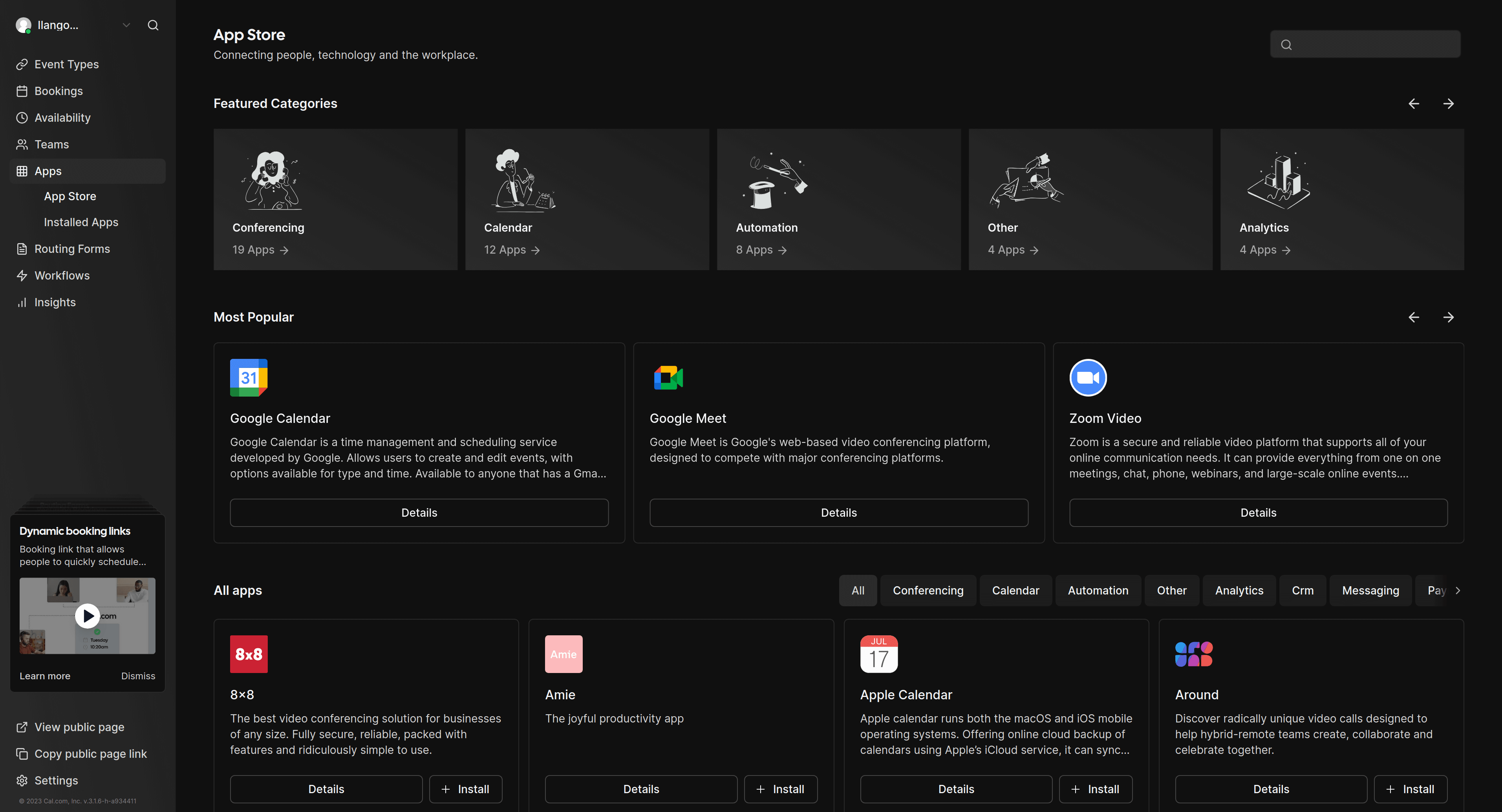The height and width of the screenshot is (812, 1502).
Task: Click Learn more in the tip card
Action: 45,676
